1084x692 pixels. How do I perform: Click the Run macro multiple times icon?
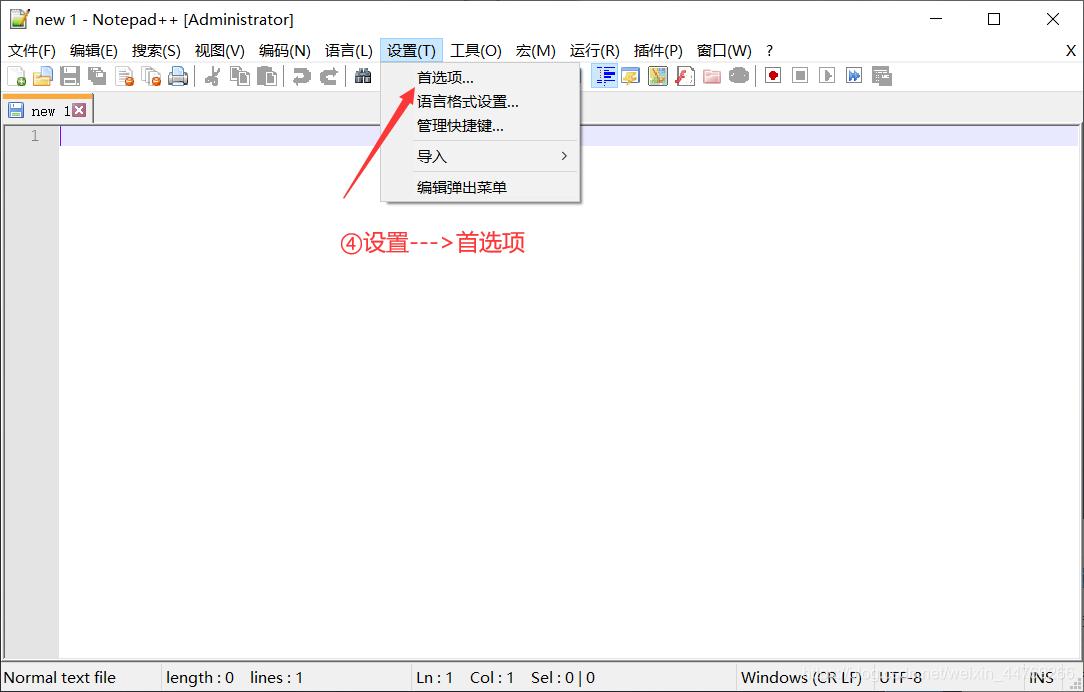[854, 76]
